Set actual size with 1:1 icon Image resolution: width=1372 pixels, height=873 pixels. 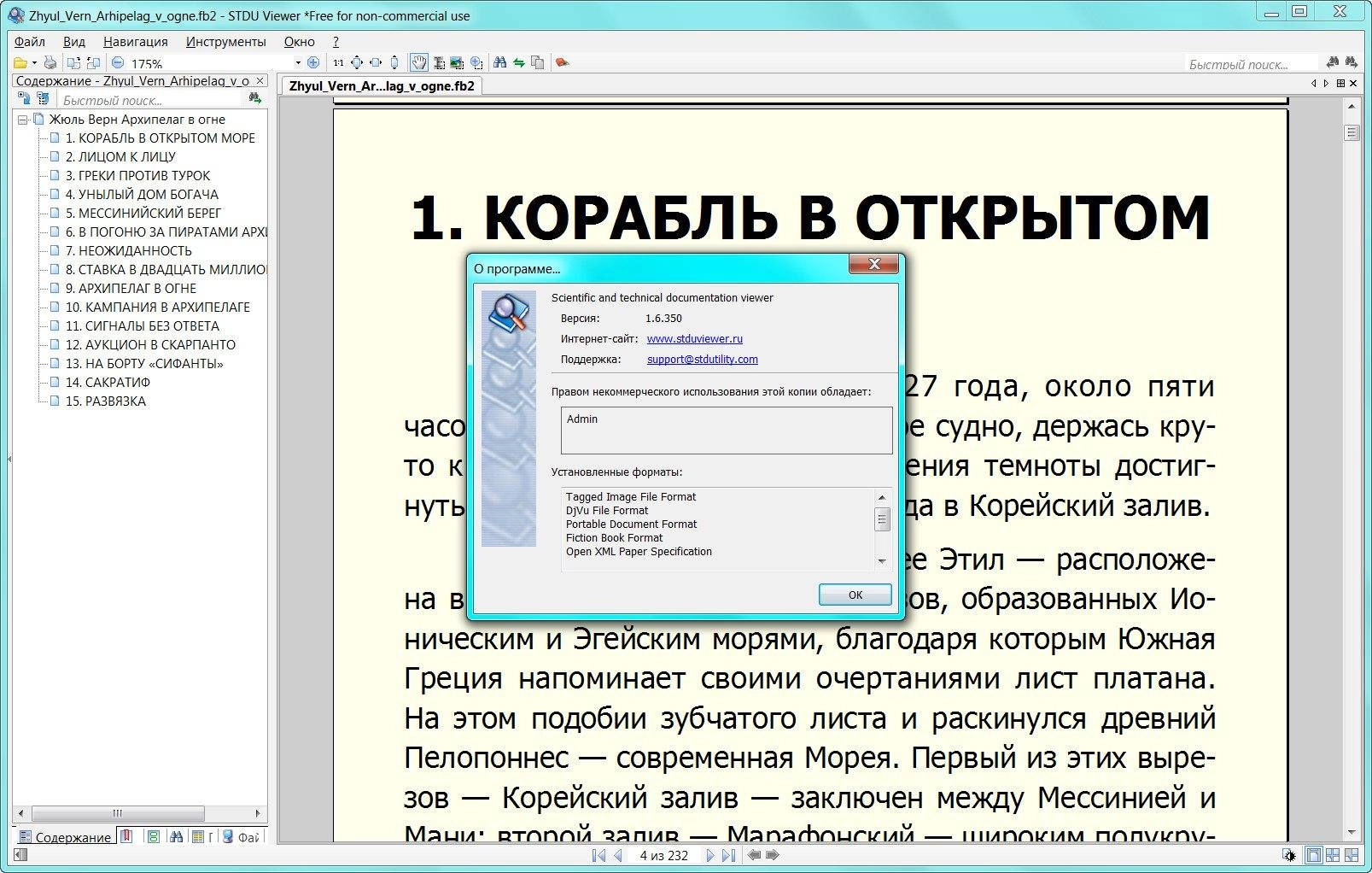click(338, 62)
